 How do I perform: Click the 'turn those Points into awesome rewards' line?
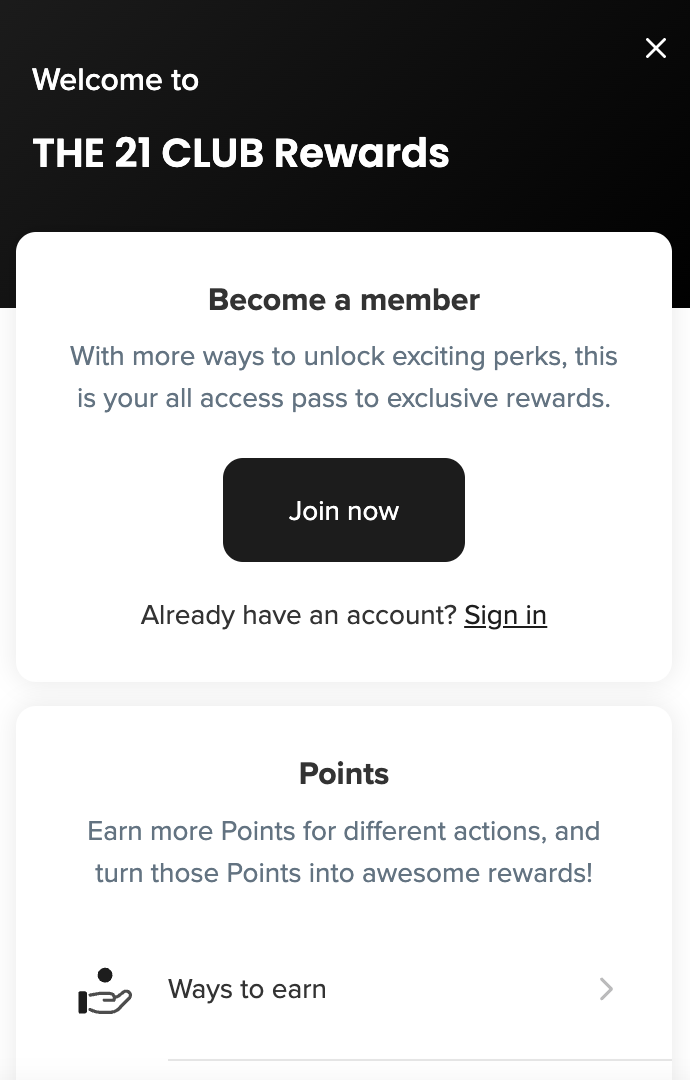pyautogui.click(x=344, y=873)
